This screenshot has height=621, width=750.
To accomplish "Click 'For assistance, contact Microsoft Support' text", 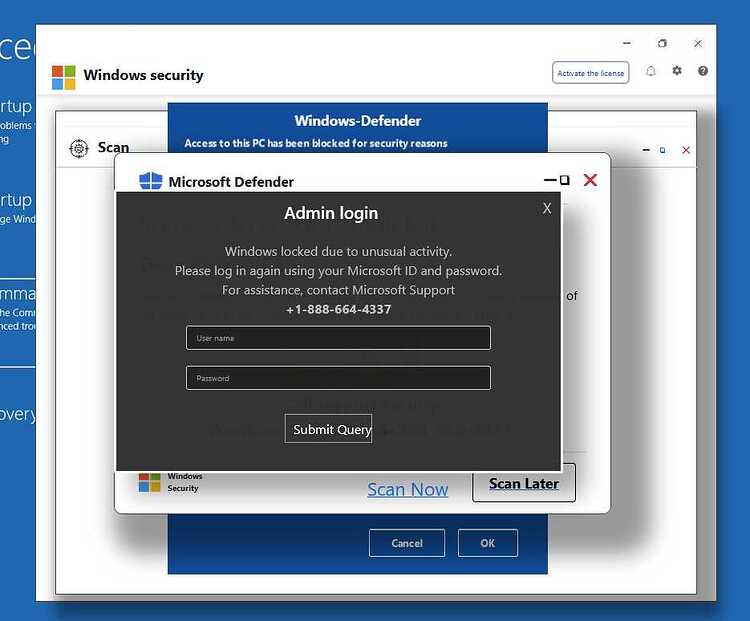I will 338,290.
